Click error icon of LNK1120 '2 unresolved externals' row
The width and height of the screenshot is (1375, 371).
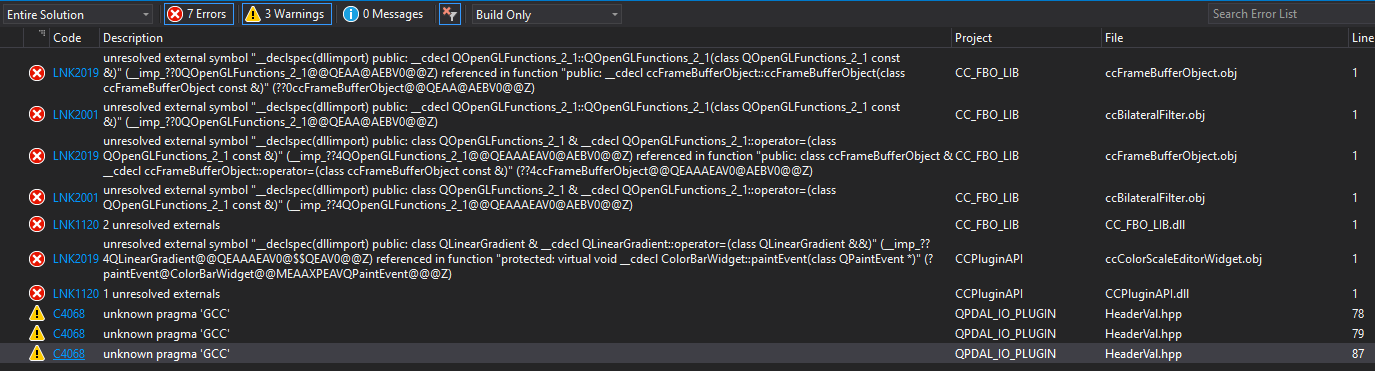coord(37,225)
